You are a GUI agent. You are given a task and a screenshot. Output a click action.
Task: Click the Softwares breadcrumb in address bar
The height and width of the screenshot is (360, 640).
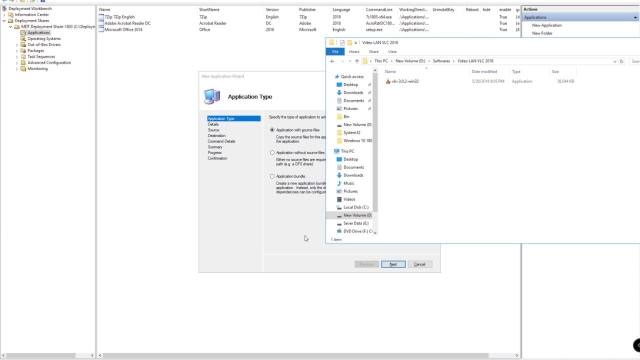pyautogui.click(x=441, y=61)
